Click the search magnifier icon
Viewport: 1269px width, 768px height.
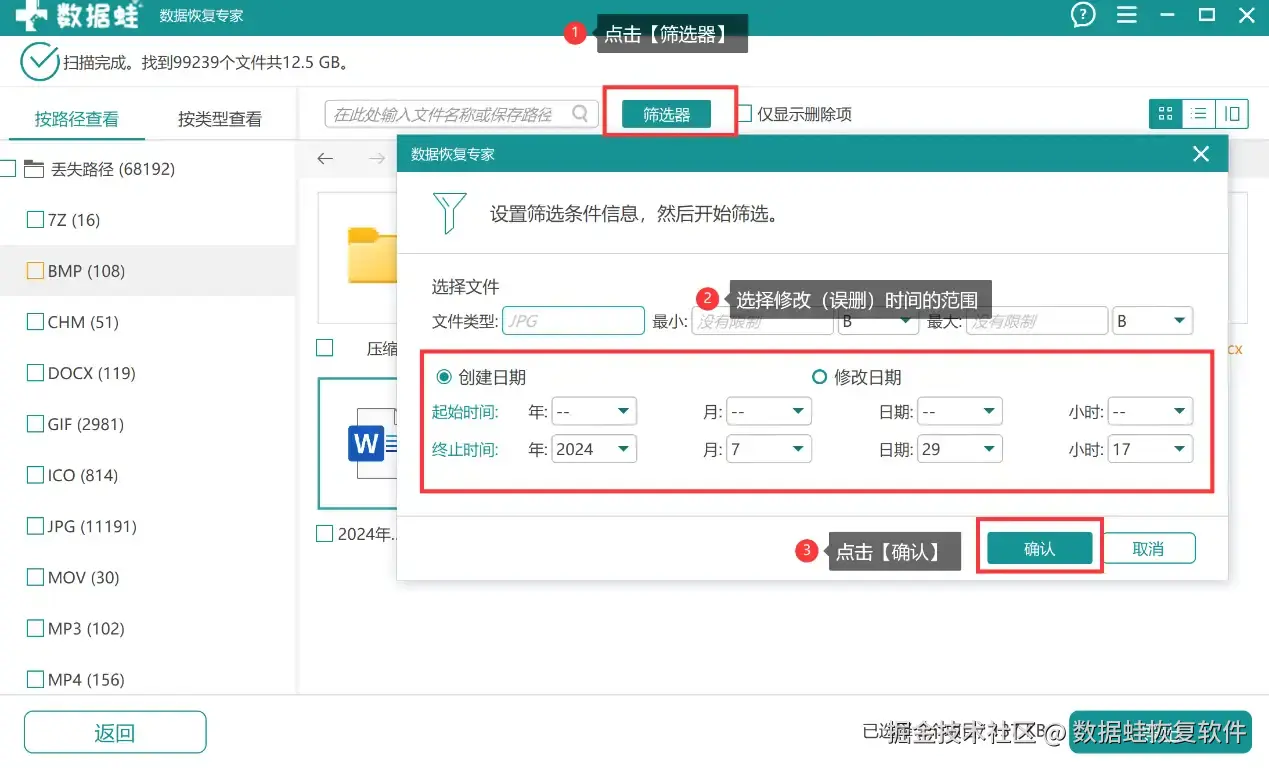pyautogui.click(x=581, y=114)
